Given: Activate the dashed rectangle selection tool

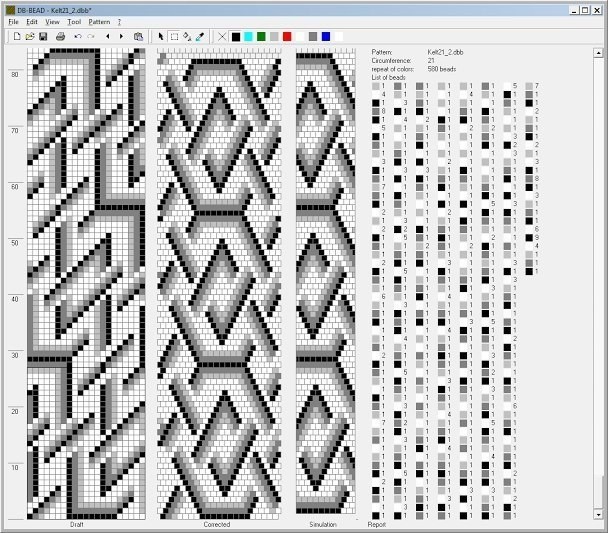Looking at the screenshot, I should (173, 36).
